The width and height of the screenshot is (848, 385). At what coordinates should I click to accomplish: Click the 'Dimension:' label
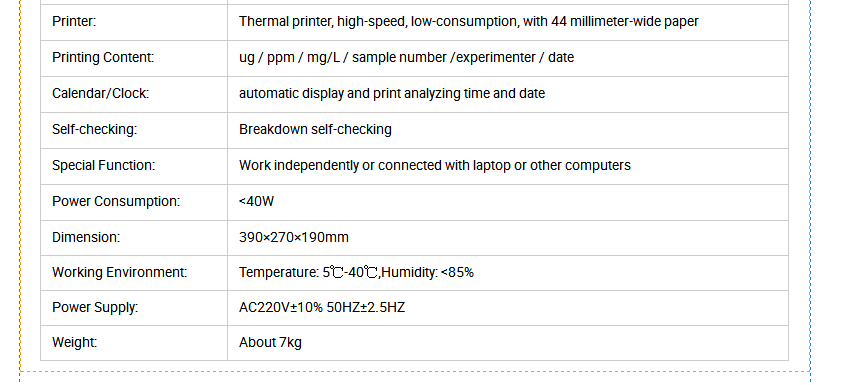coord(86,237)
